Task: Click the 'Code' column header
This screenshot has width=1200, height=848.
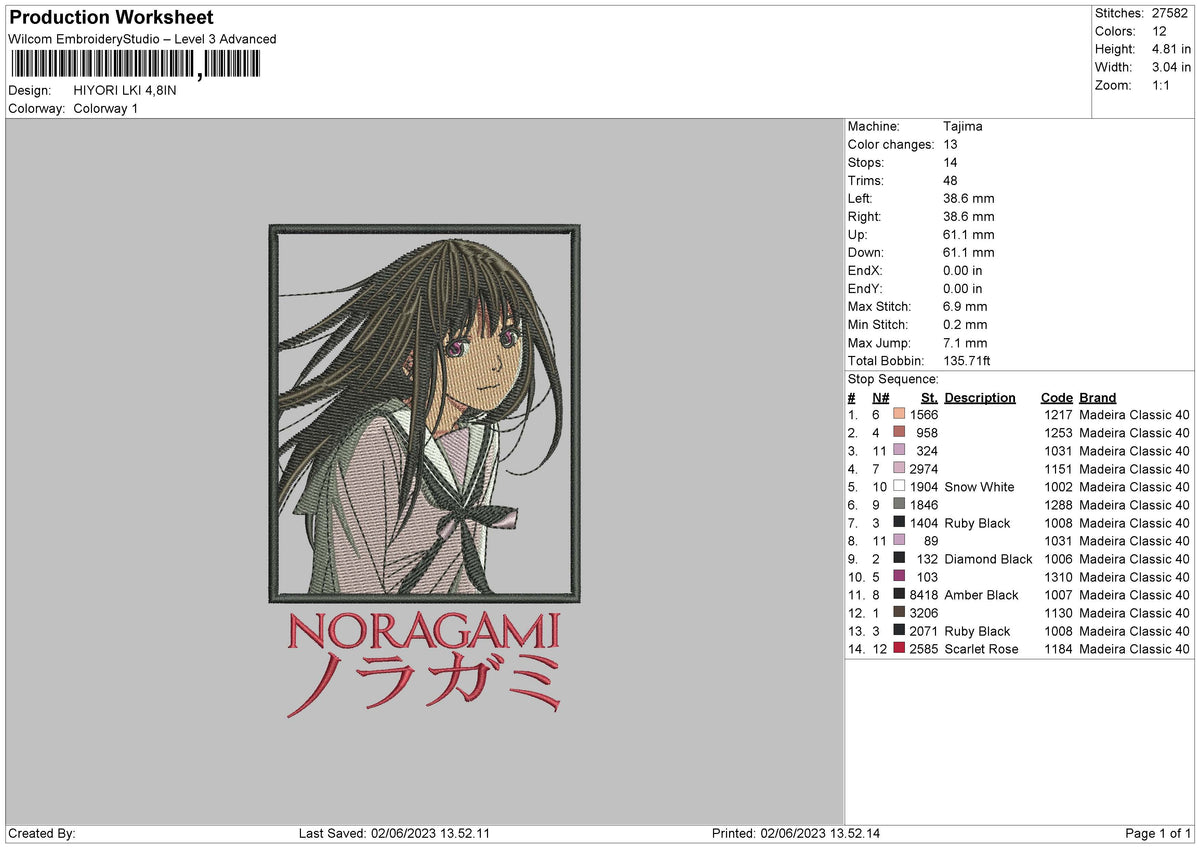Action: click(1056, 397)
